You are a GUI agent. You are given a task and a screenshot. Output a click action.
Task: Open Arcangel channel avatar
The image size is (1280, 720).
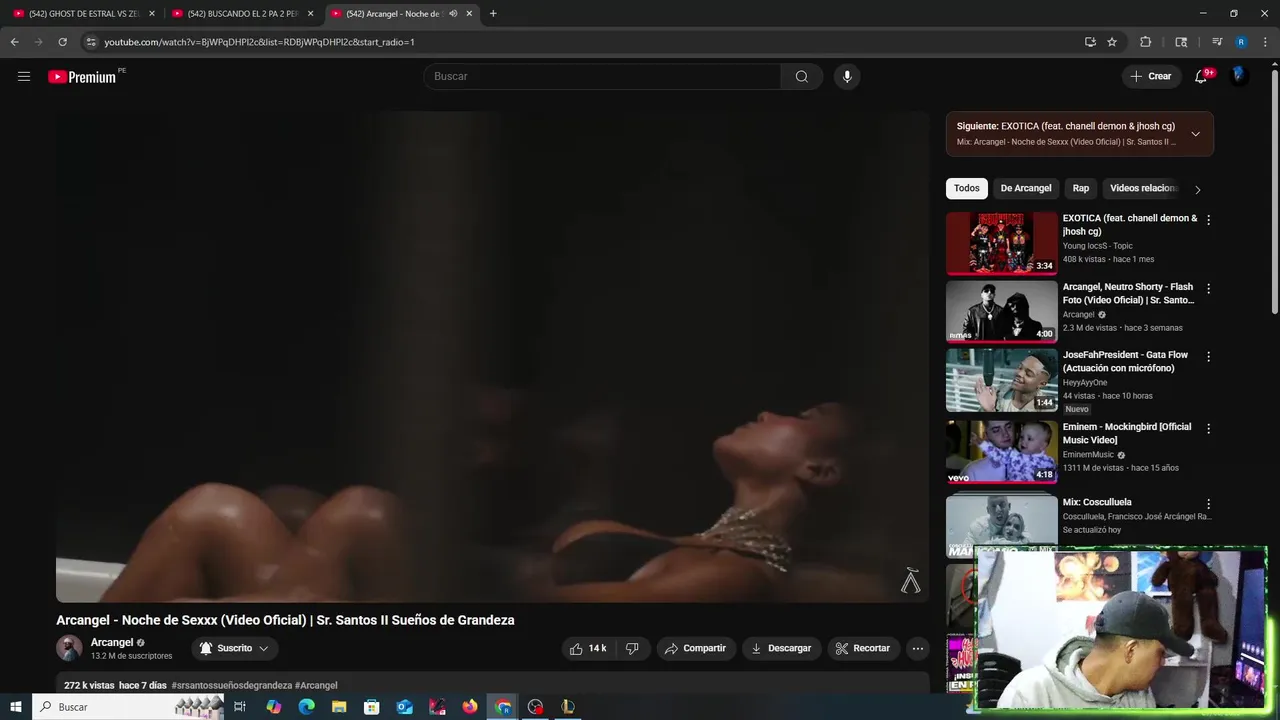point(69,648)
